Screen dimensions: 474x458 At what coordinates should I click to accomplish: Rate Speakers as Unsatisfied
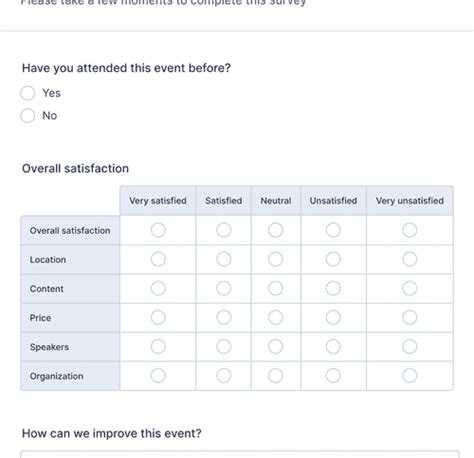pos(333,346)
